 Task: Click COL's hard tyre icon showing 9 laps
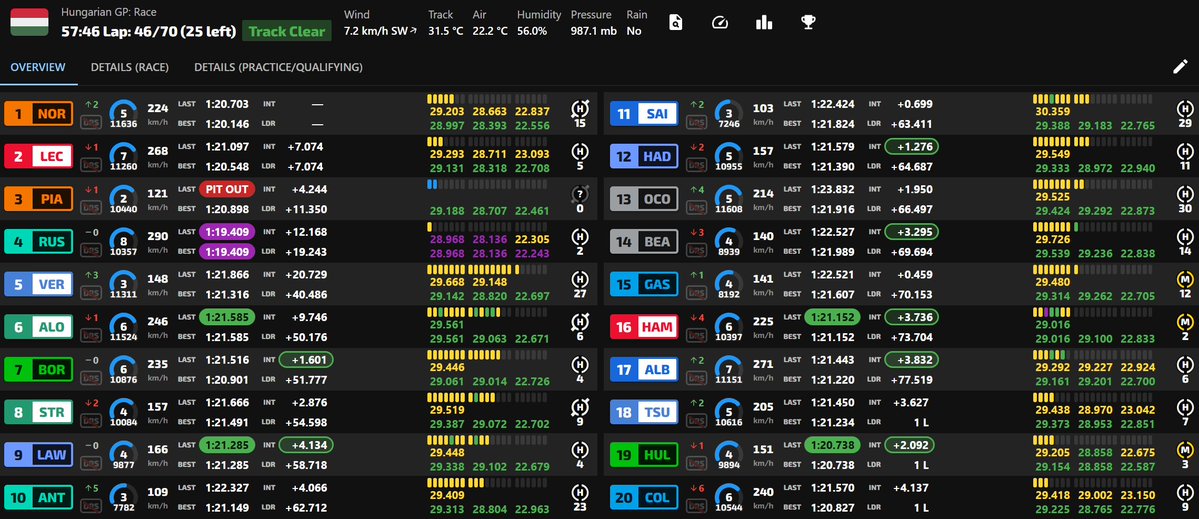tap(1185, 494)
